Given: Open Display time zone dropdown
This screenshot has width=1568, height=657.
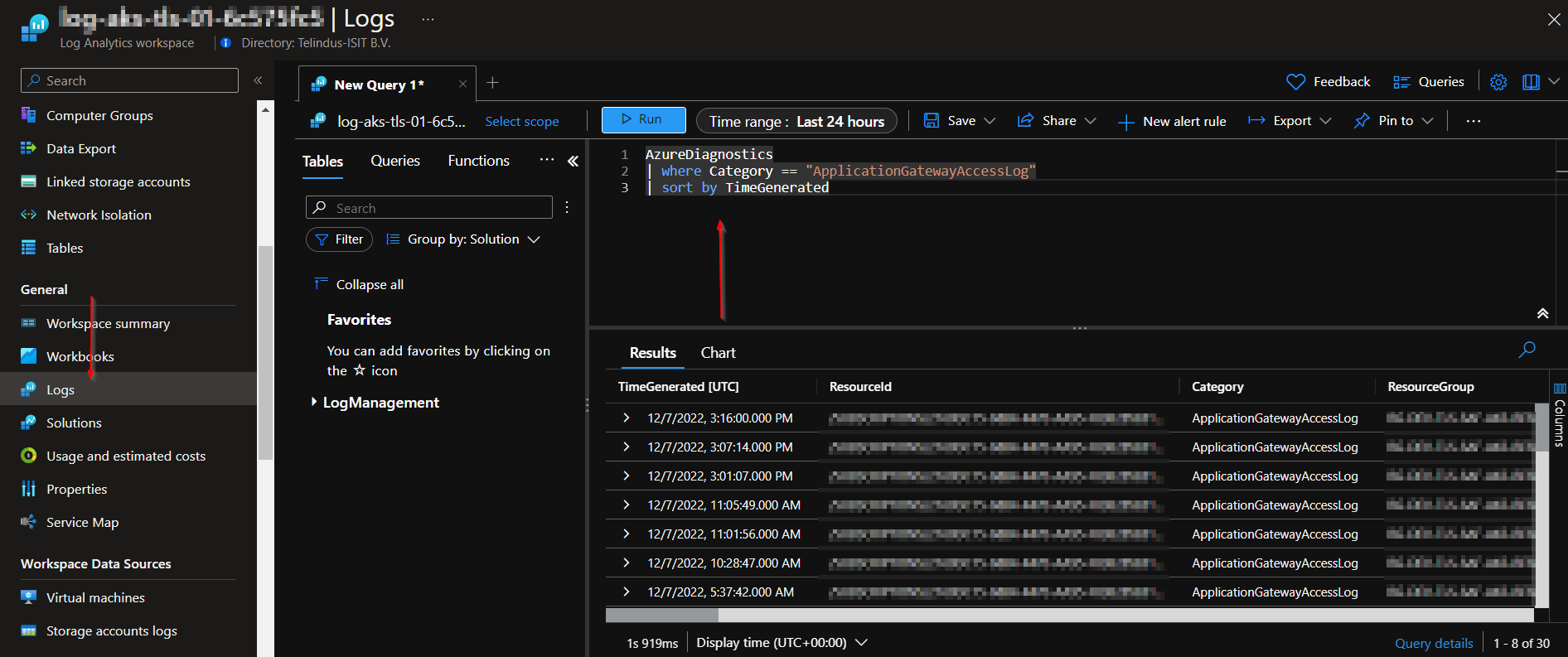Looking at the screenshot, I should tap(782, 643).
